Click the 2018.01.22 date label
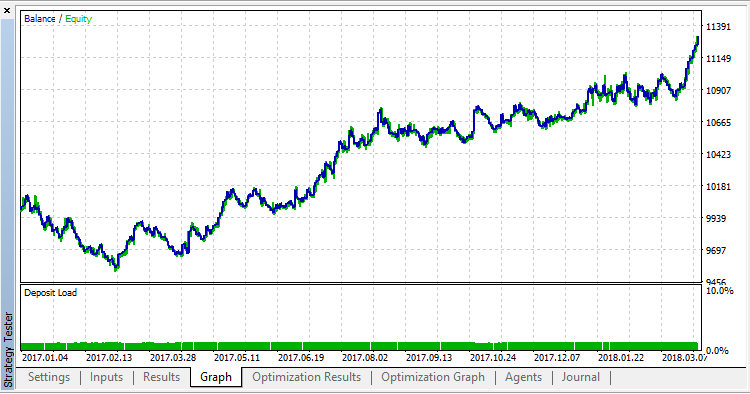 (621, 358)
